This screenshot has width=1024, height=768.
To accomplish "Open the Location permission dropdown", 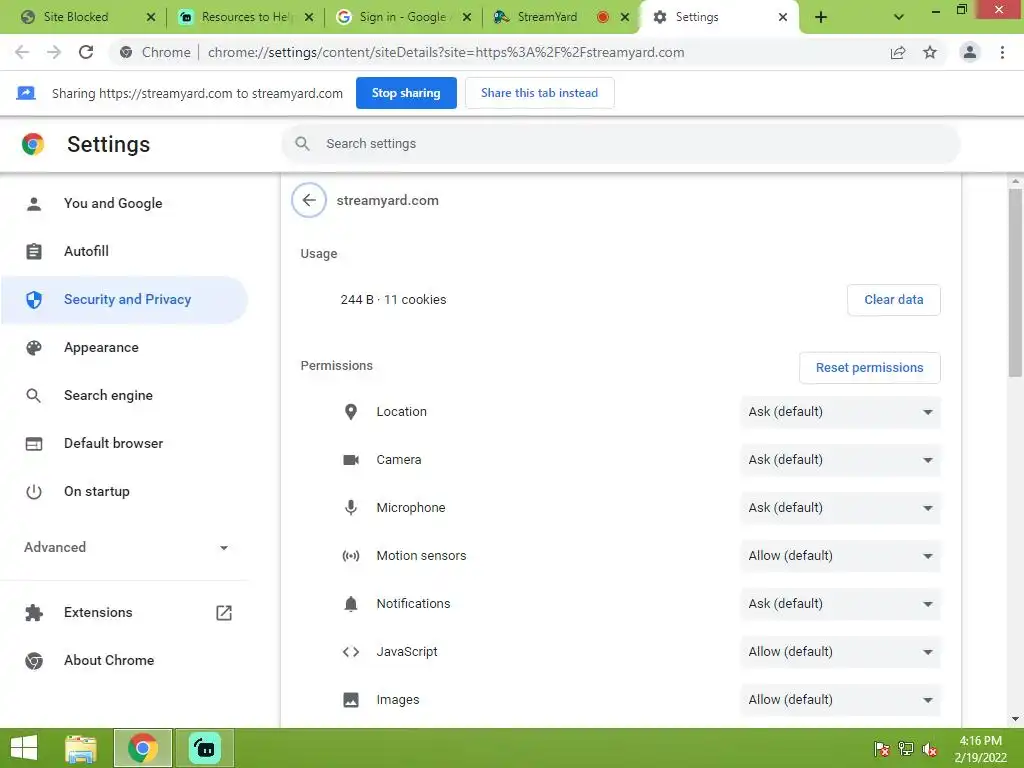I will point(840,411).
